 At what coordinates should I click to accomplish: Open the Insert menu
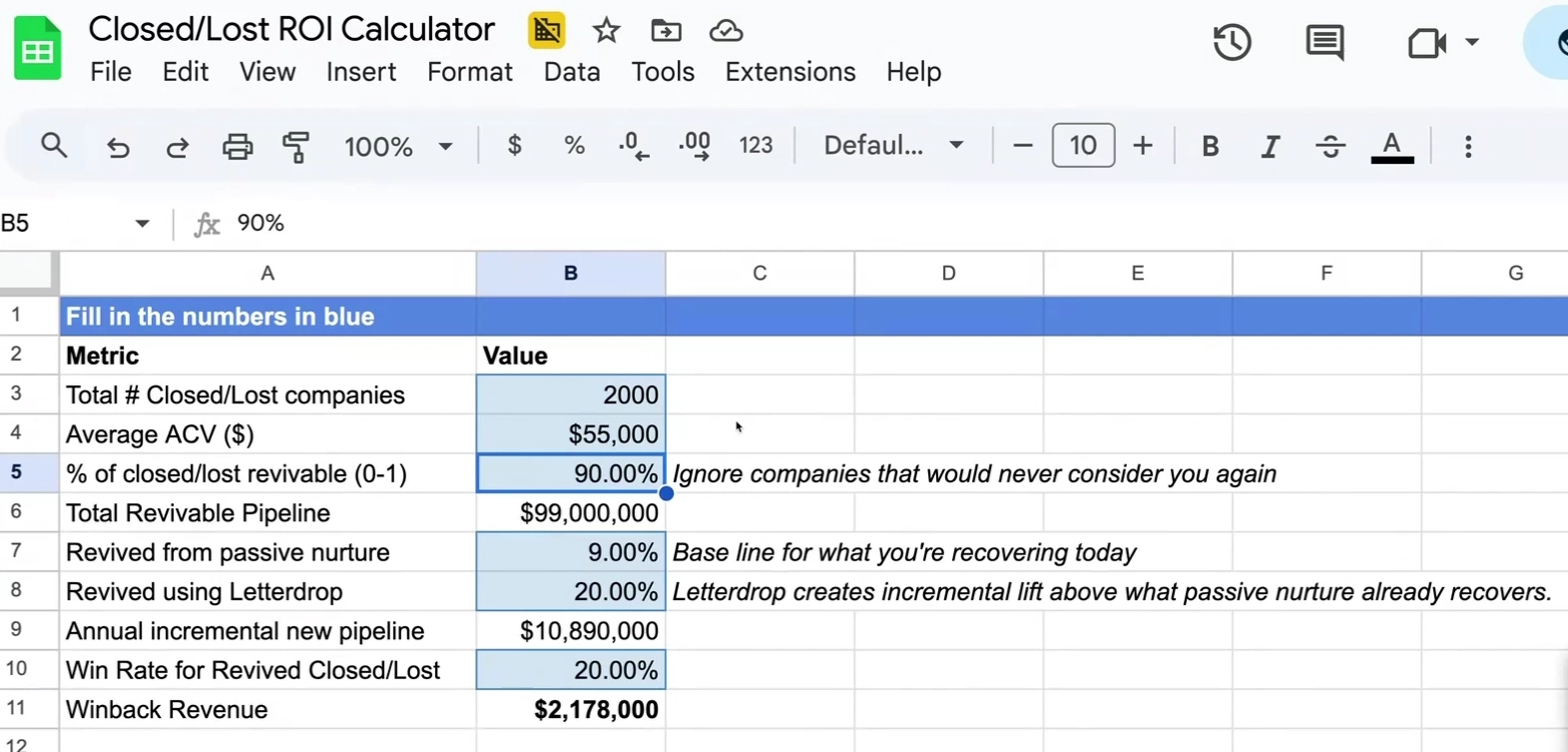(361, 72)
